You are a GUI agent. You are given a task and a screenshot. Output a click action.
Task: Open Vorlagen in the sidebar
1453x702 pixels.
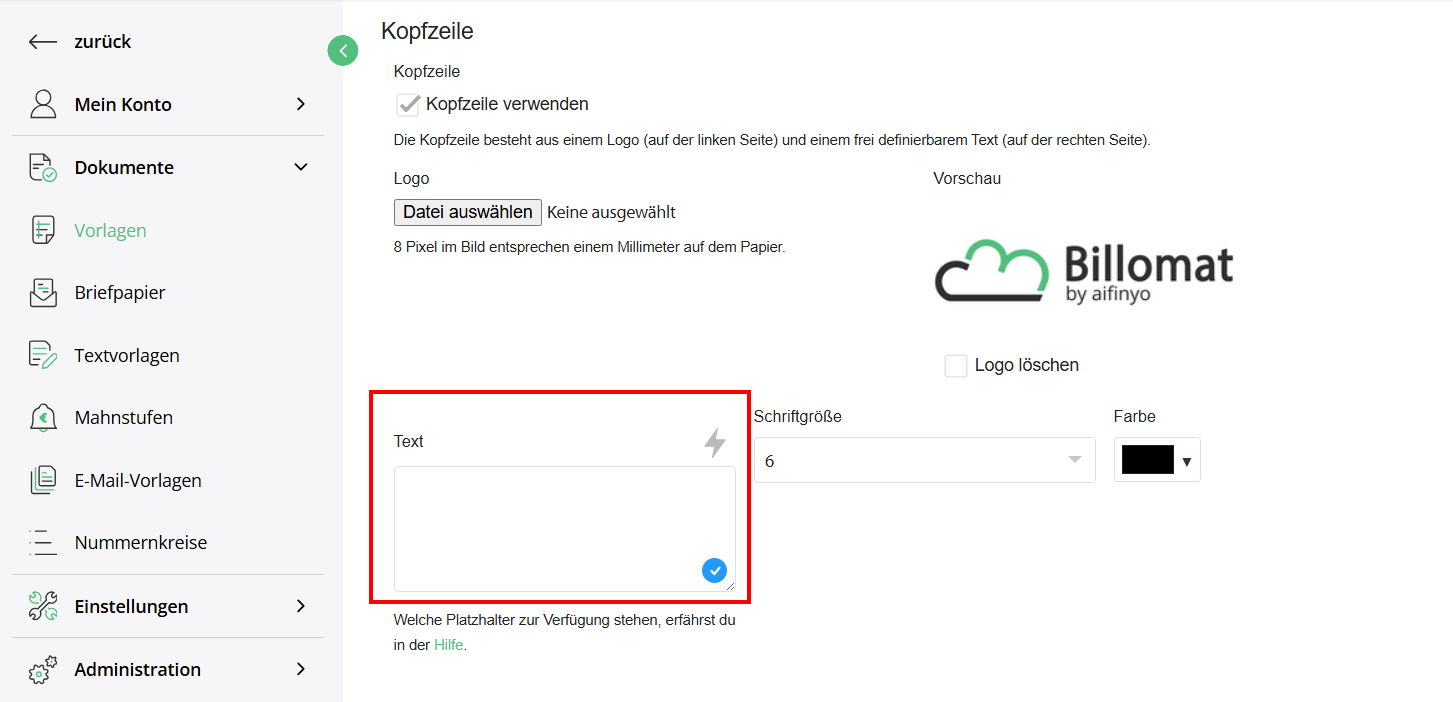[x=111, y=230]
